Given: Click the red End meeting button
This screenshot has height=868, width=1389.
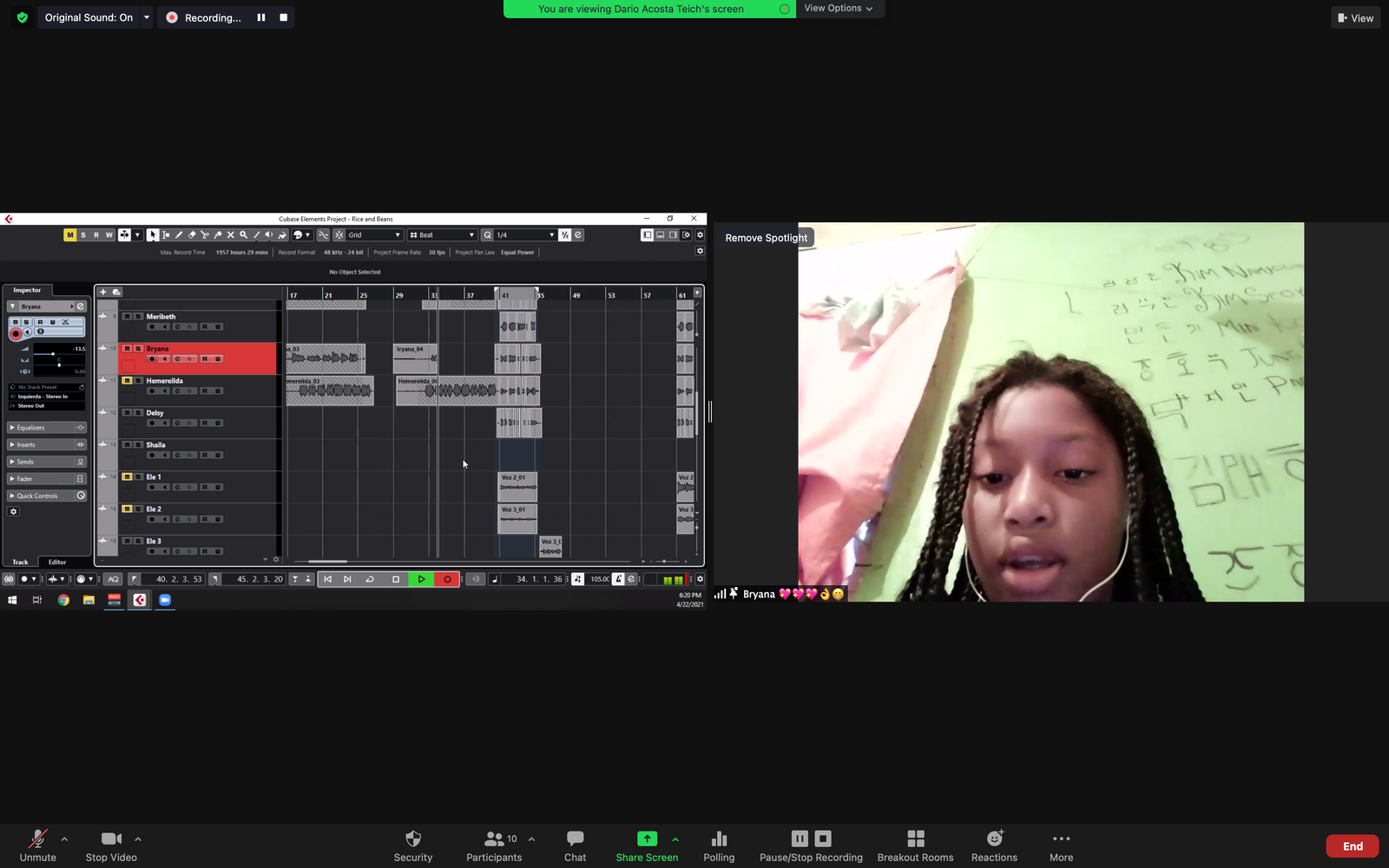Looking at the screenshot, I should click(x=1352, y=846).
